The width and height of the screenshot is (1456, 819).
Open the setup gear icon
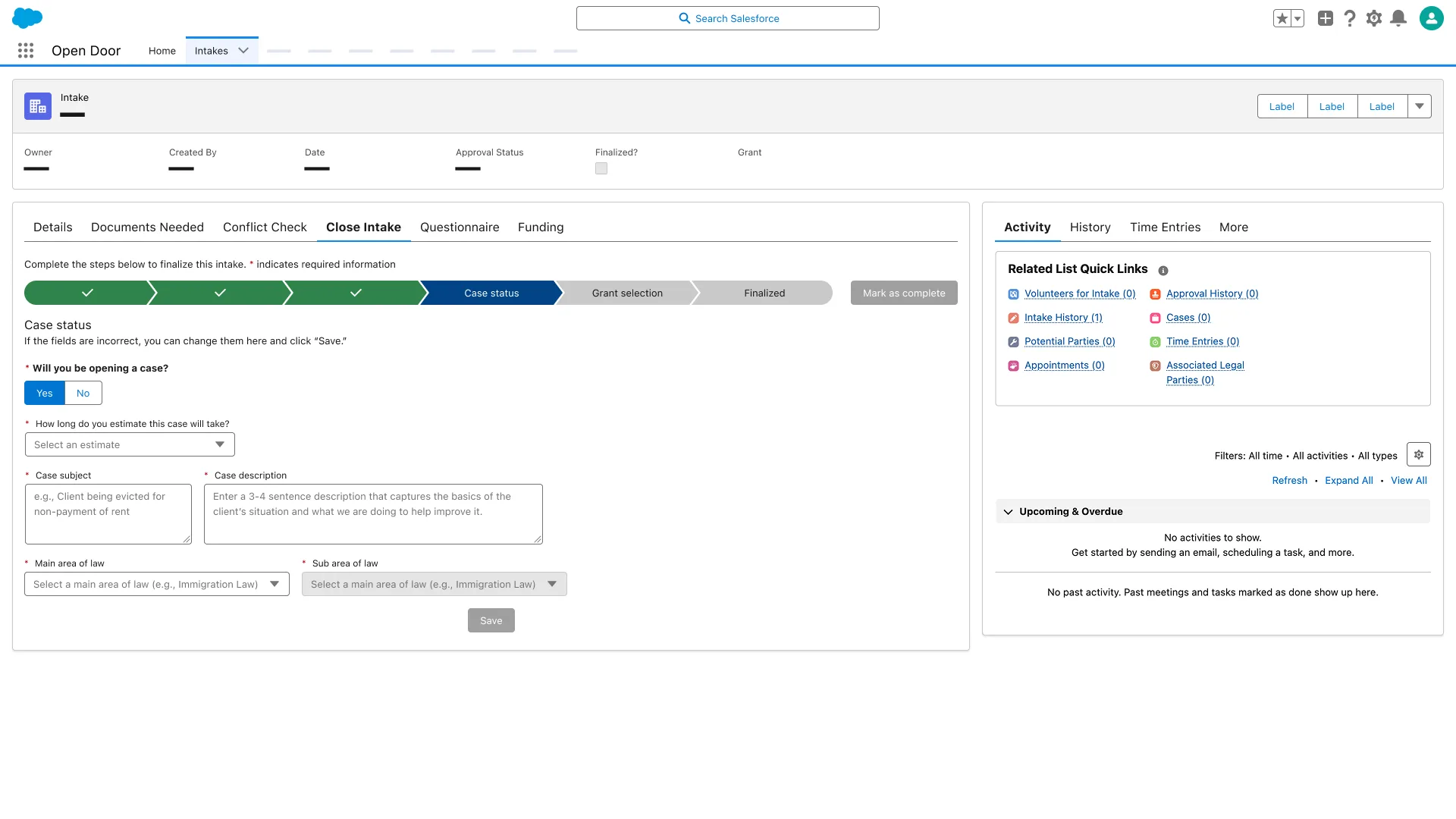1374,18
